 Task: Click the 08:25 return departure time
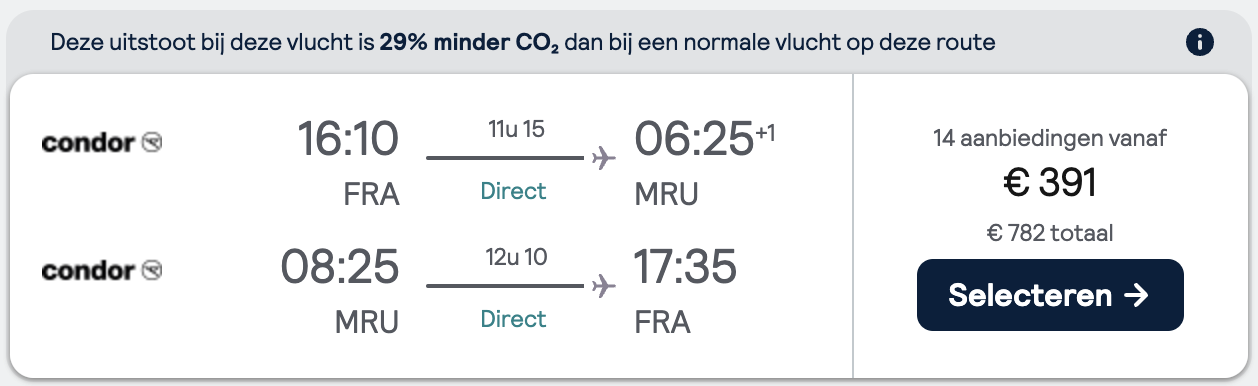coord(340,267)
